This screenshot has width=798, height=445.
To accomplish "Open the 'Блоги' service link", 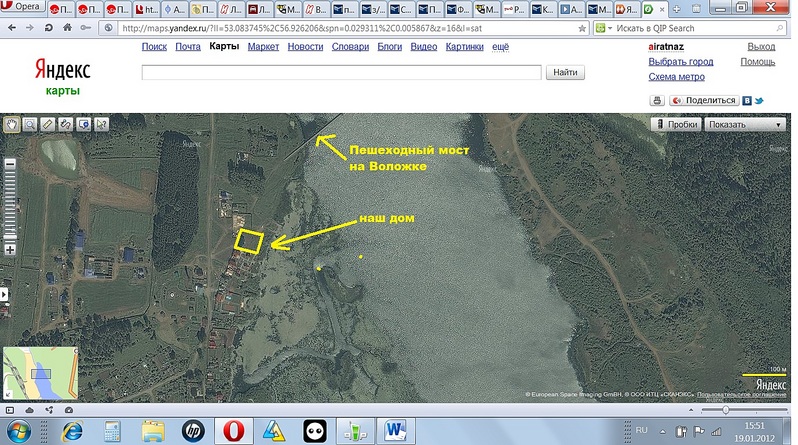I will (x=390, y=47).
